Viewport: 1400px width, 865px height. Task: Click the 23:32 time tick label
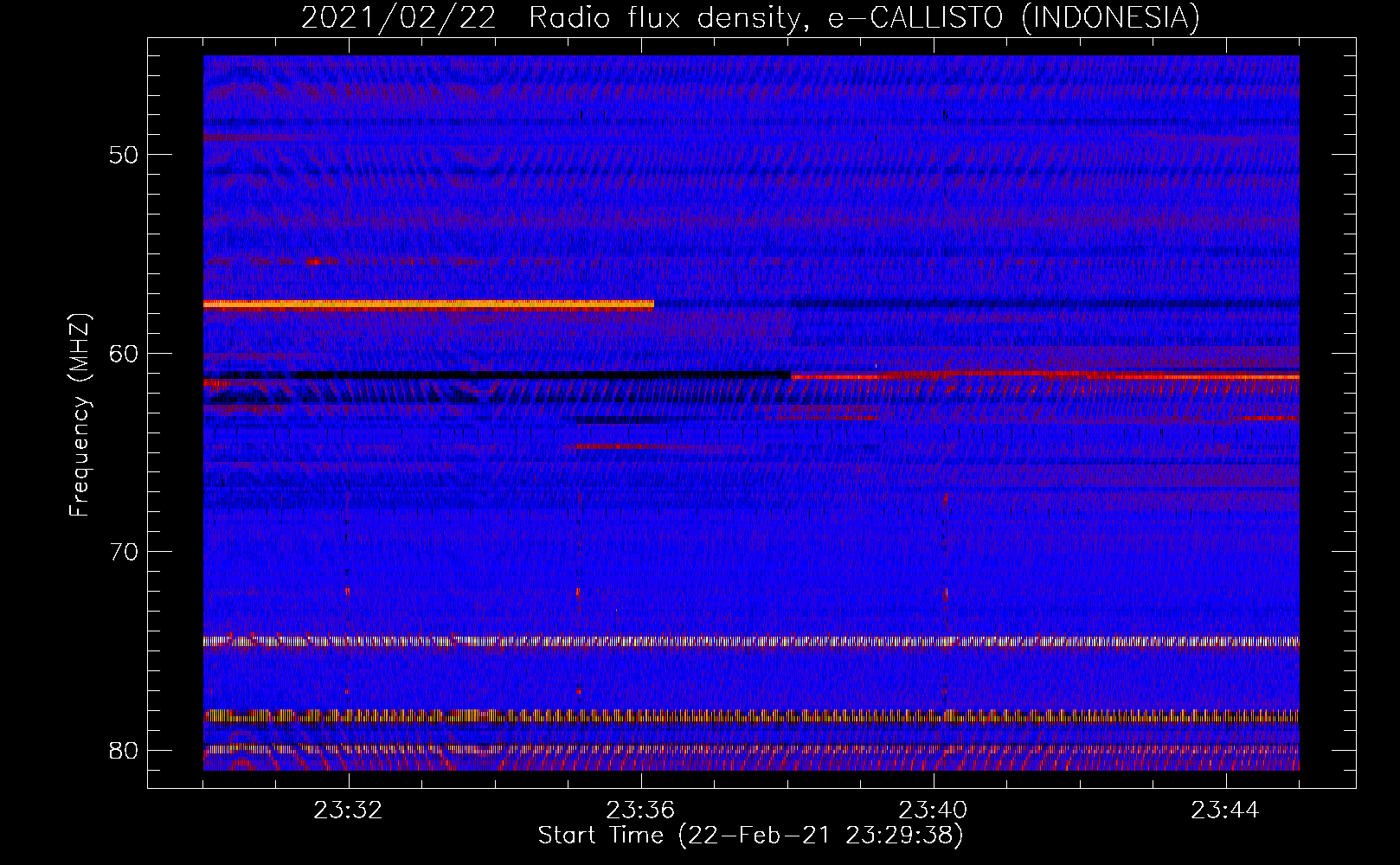(348, 811)
